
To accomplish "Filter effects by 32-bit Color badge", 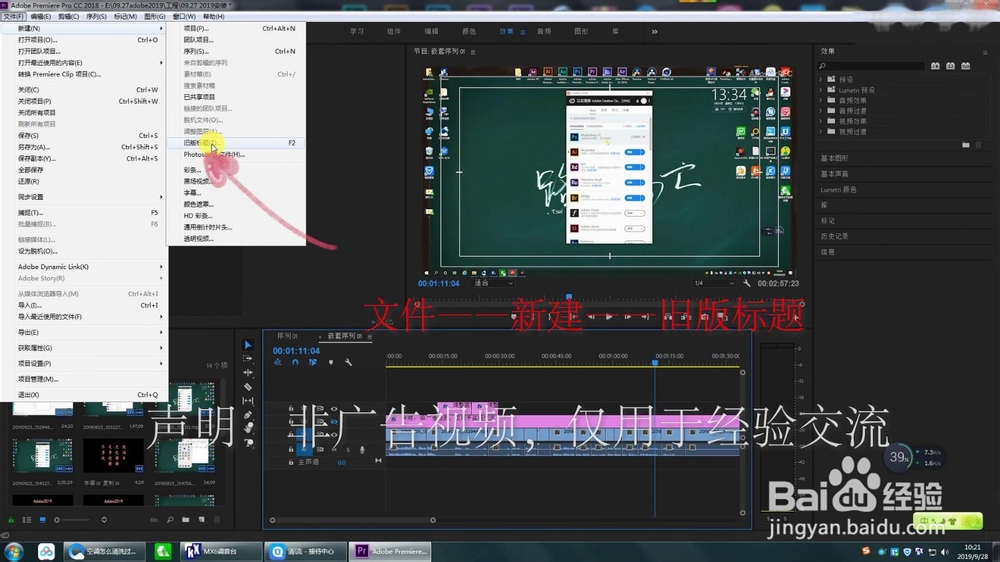I will point(950,66).
